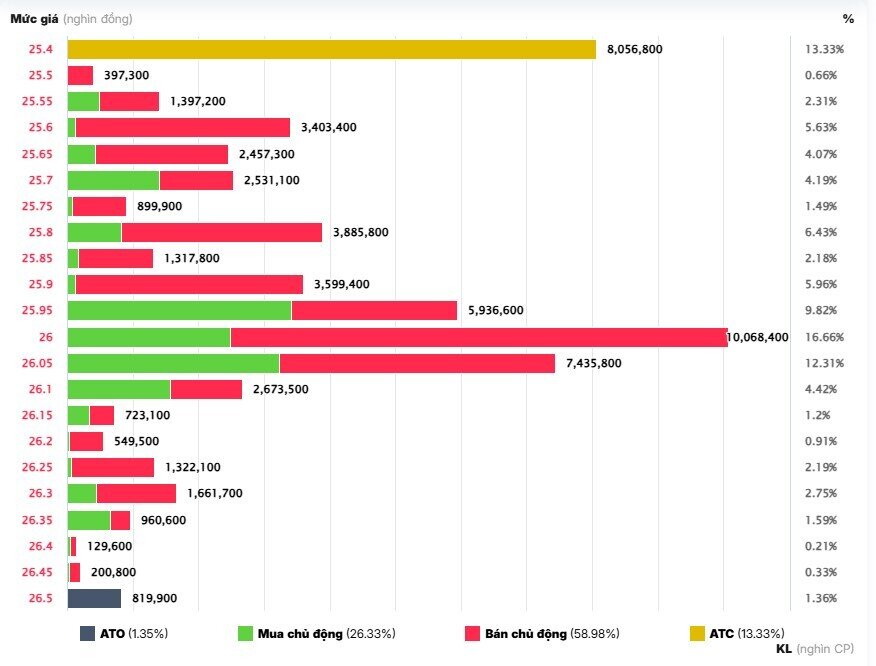Click the dark ATO bar at 26.5
Viewport: 876px width, 666px height.
coord(94,598)
